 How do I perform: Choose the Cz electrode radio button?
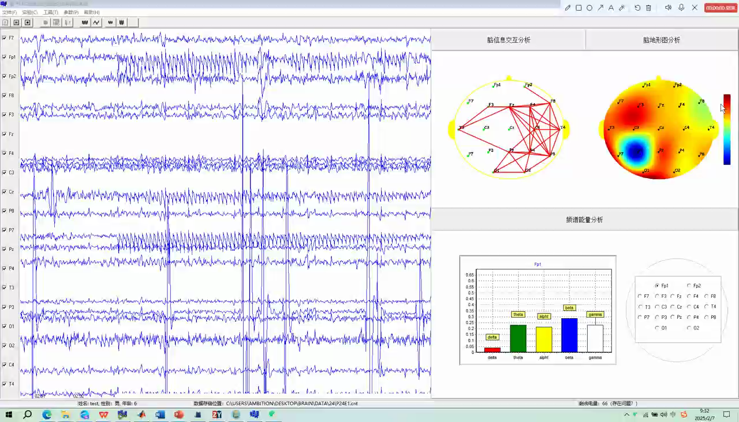click(x=673, y=307)
